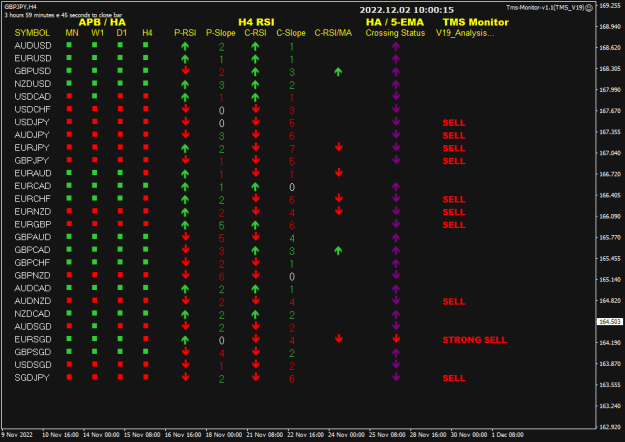Select the SELL signal on EURGBP row
Viewport: 625px width, 442px height.
click(454, 225)
